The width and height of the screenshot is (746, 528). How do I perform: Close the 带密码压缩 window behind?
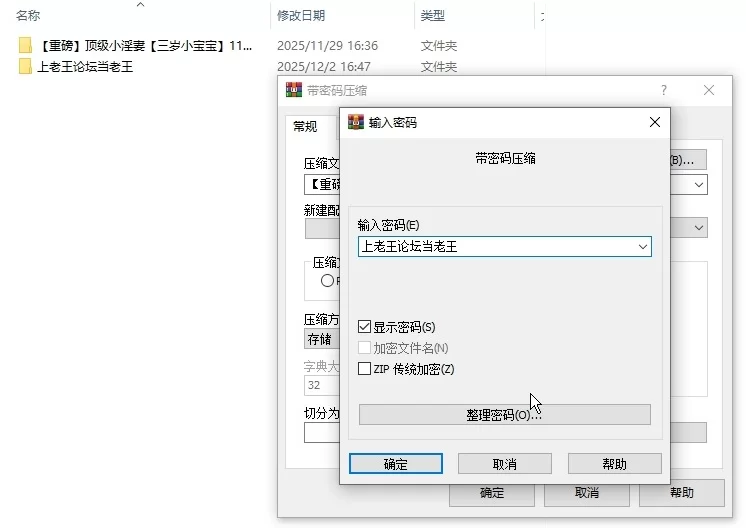709,90
